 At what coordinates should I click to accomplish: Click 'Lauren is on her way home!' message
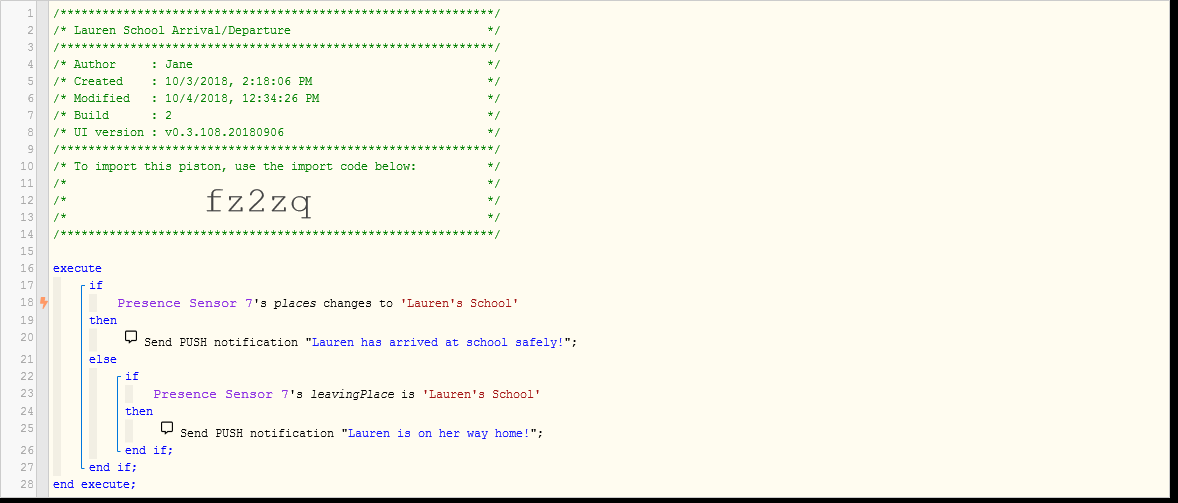click(439, 433)
